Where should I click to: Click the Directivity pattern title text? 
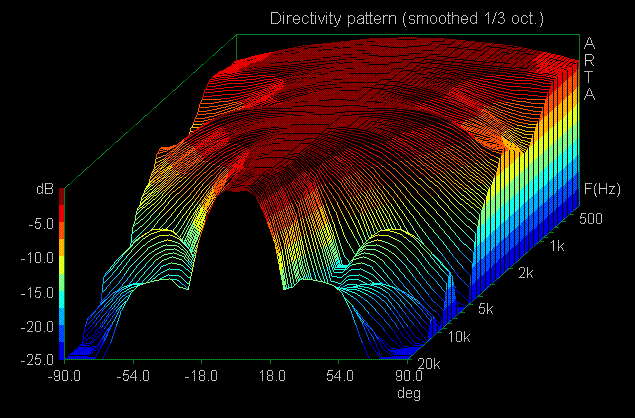click(x=408, y=19)
